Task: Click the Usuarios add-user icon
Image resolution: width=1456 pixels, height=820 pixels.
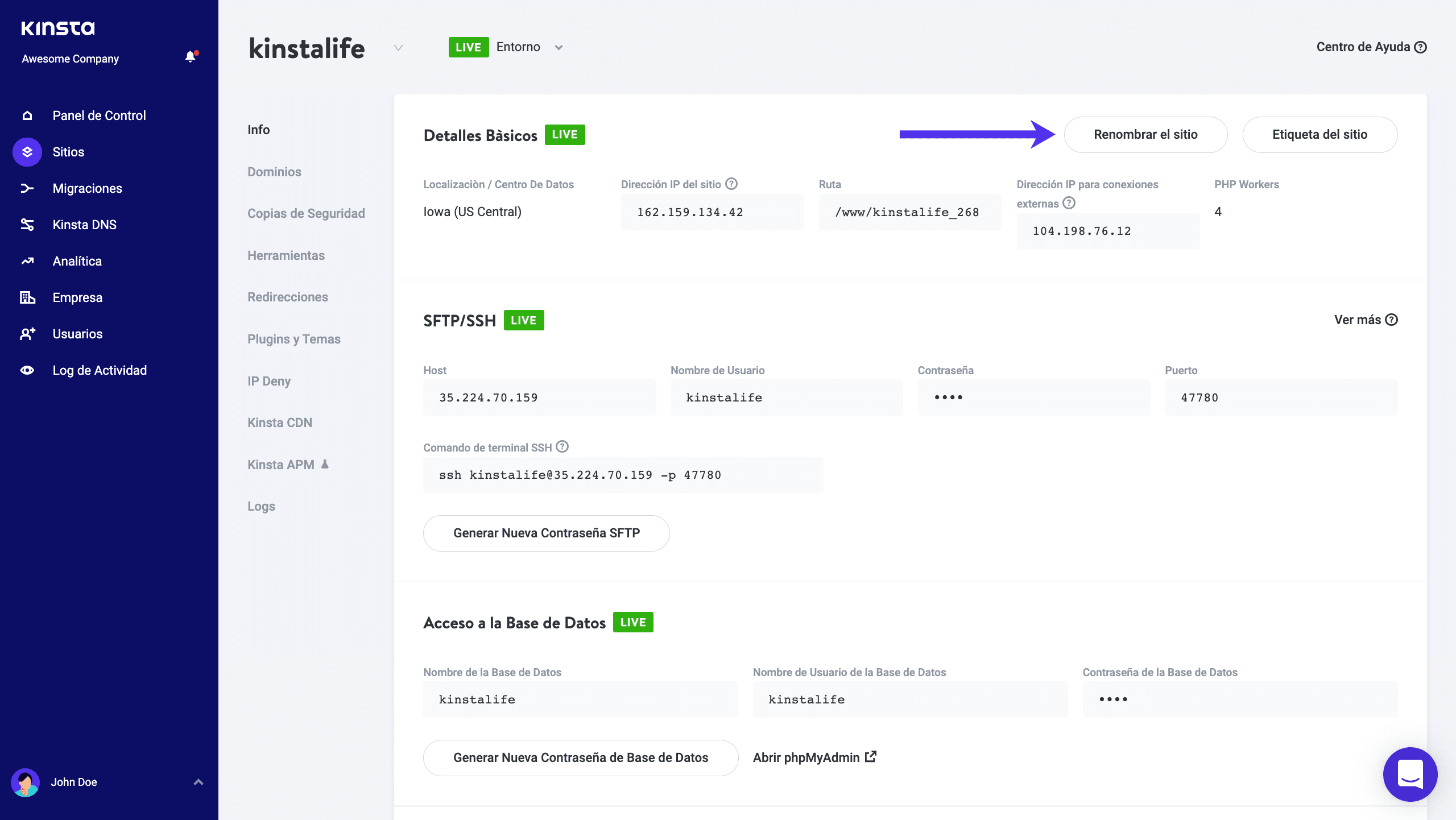Action: pos(27,334)
